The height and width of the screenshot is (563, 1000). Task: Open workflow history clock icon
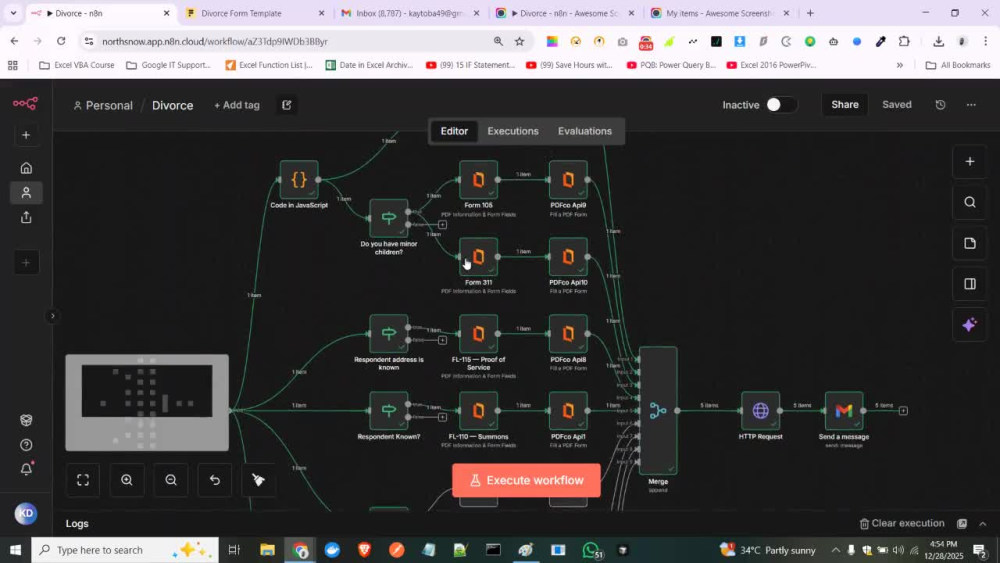[x=940, y=105]
